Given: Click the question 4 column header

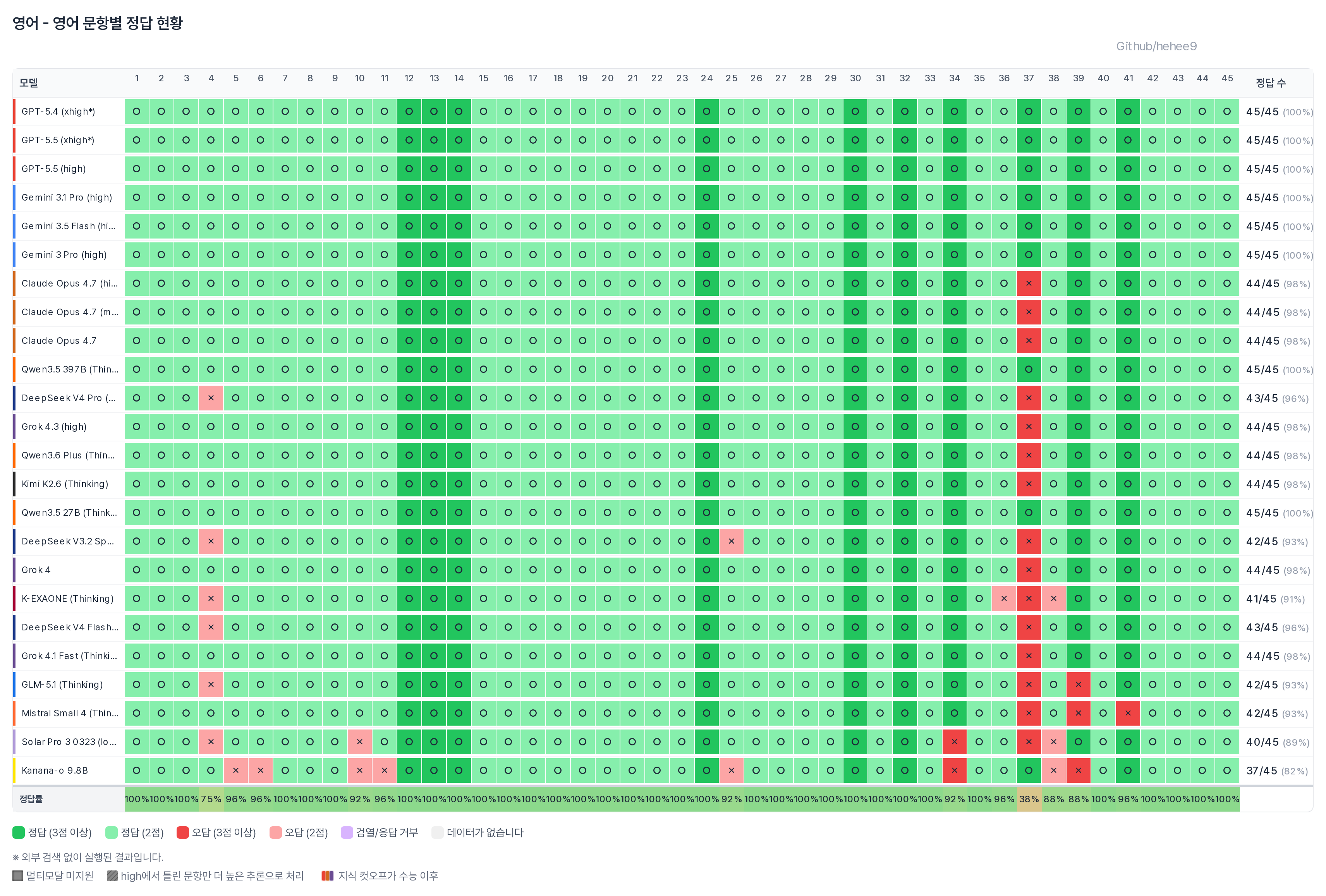Looking at the screenshot, I should (211, 78).
